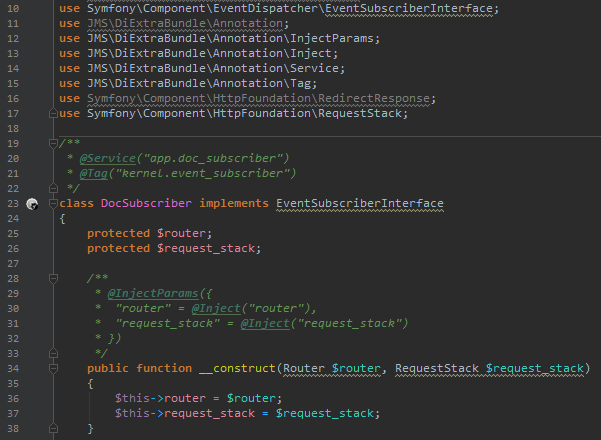Click $this->request_stack assignment on line 37
The width and height of the screenshot is (601, 440).
click(247, 413)
